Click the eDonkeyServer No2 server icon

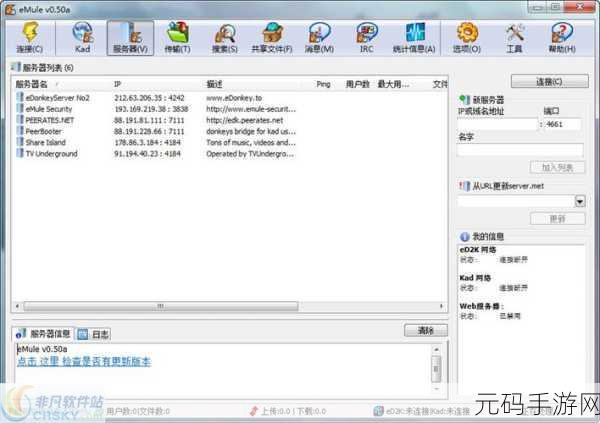tap(20, 98)
